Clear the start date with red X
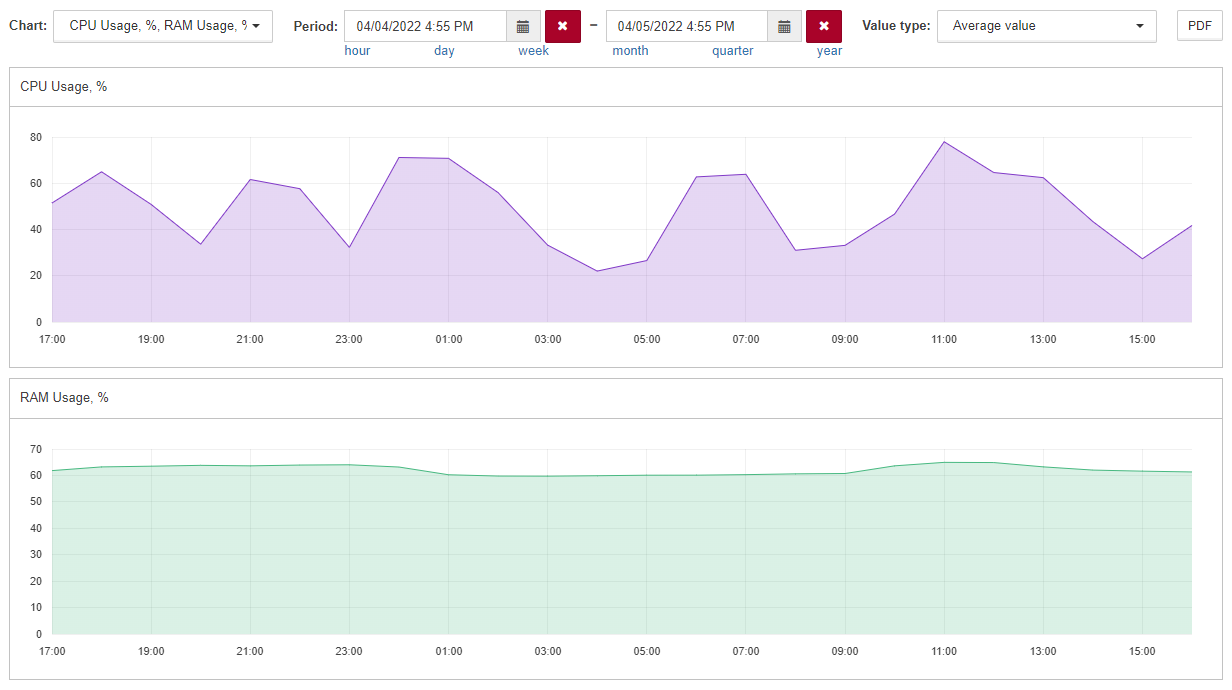Screen dimensions: 1232x690 point(563,26)
